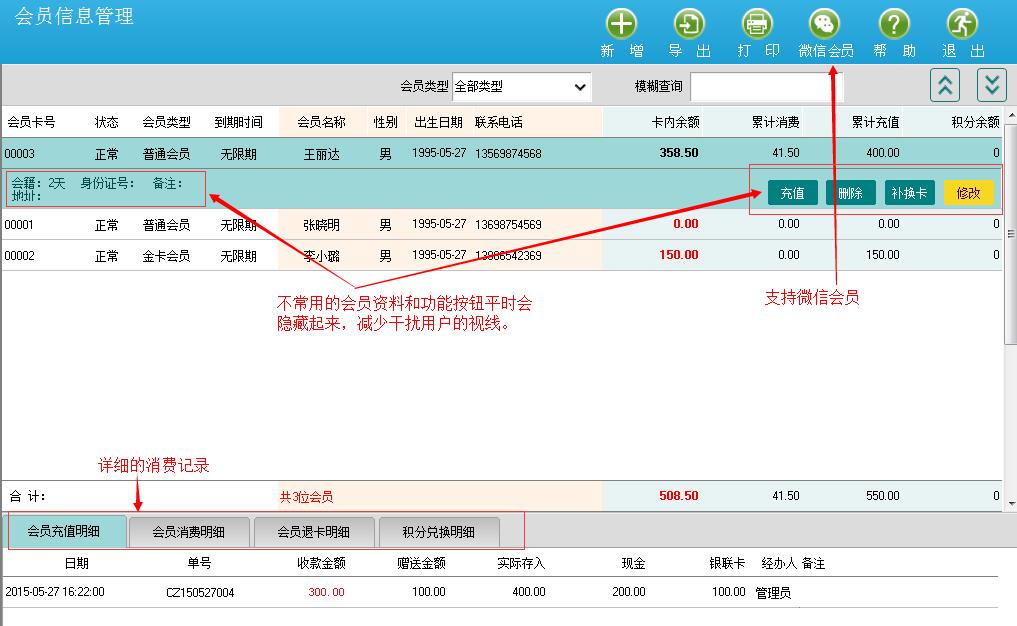Sort by the 卡内余额 column header

coord(675,122)
